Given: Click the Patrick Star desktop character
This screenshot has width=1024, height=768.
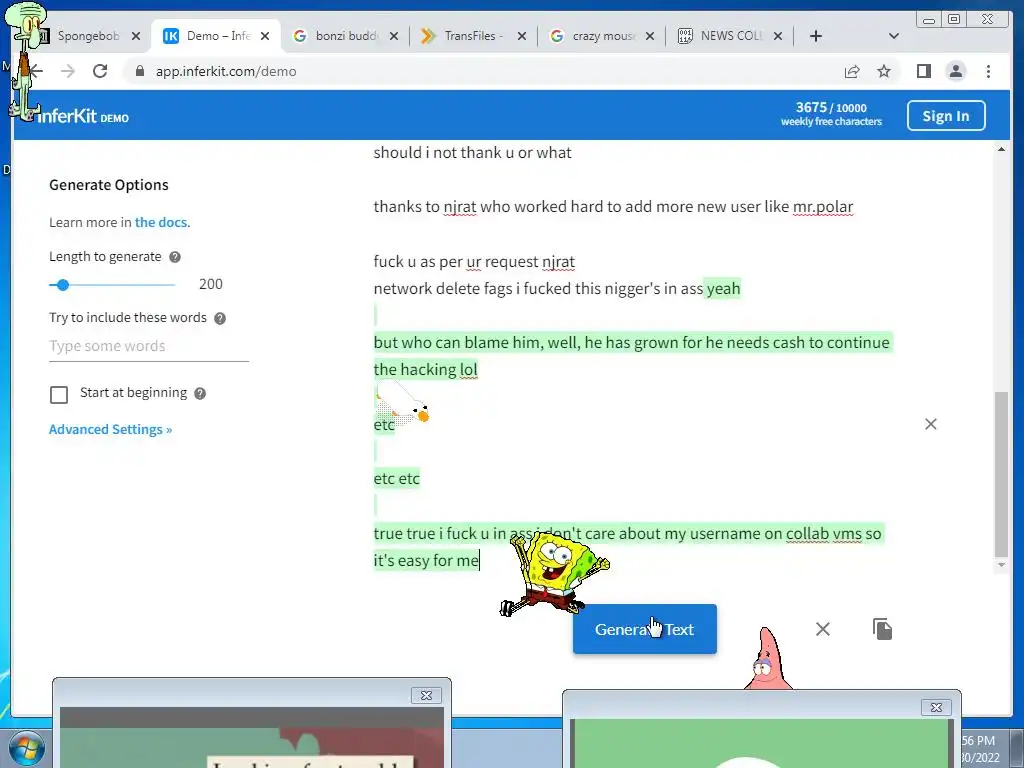Looking at the screenshot, I should tap(768, 658).
